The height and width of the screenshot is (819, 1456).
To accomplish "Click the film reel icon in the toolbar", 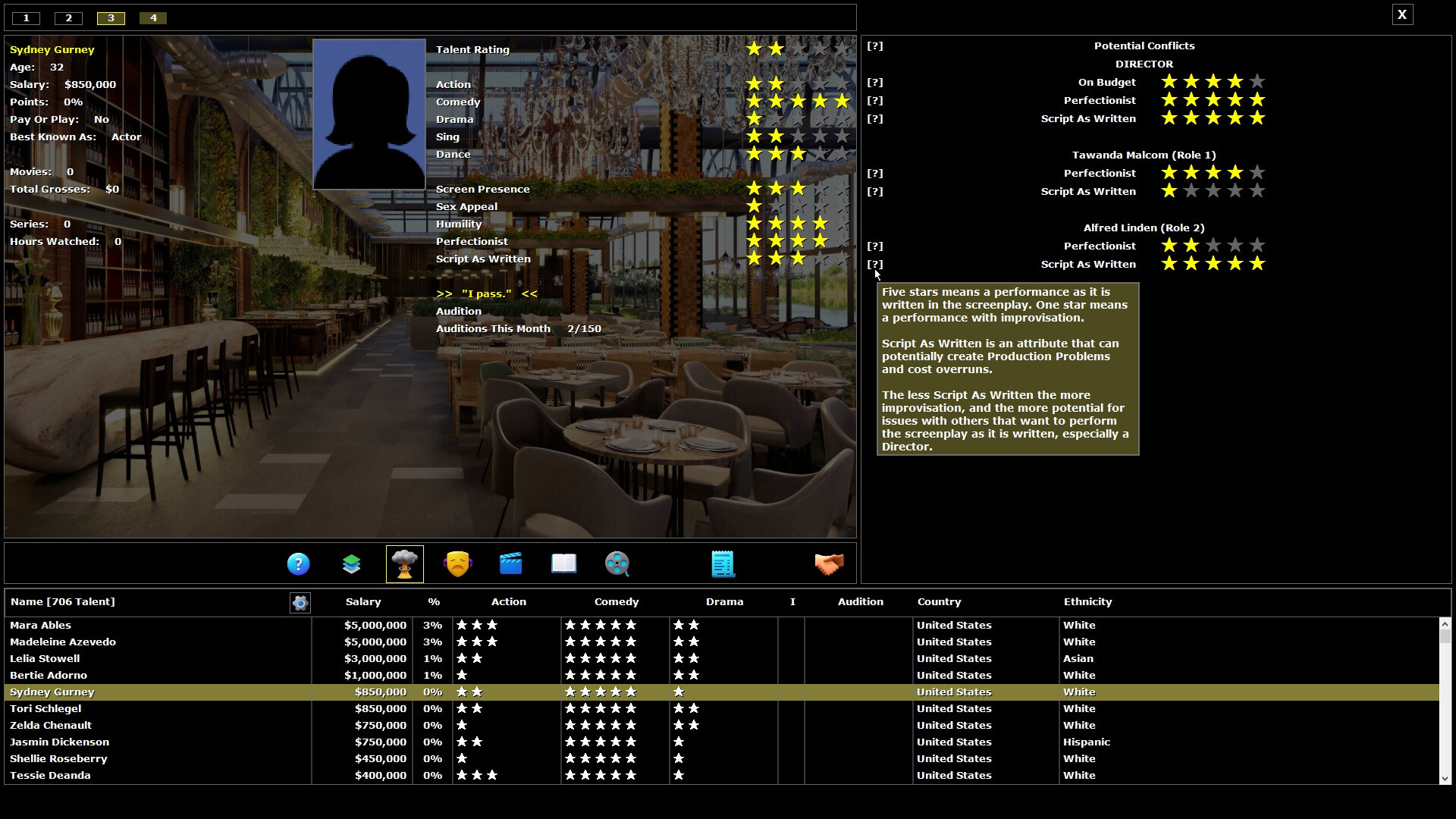I will point(617,563).
